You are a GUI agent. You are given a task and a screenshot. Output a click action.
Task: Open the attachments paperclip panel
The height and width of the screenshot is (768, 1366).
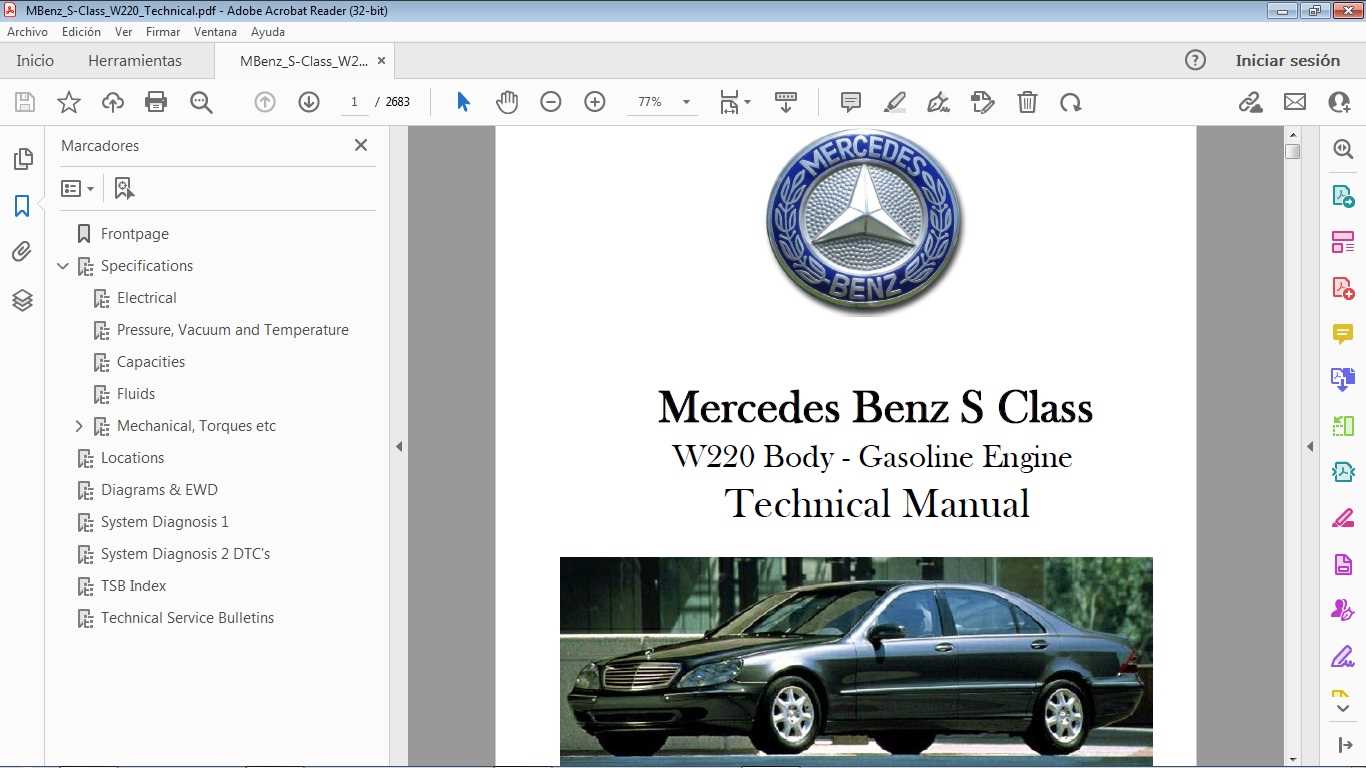[x=22, y=252]
